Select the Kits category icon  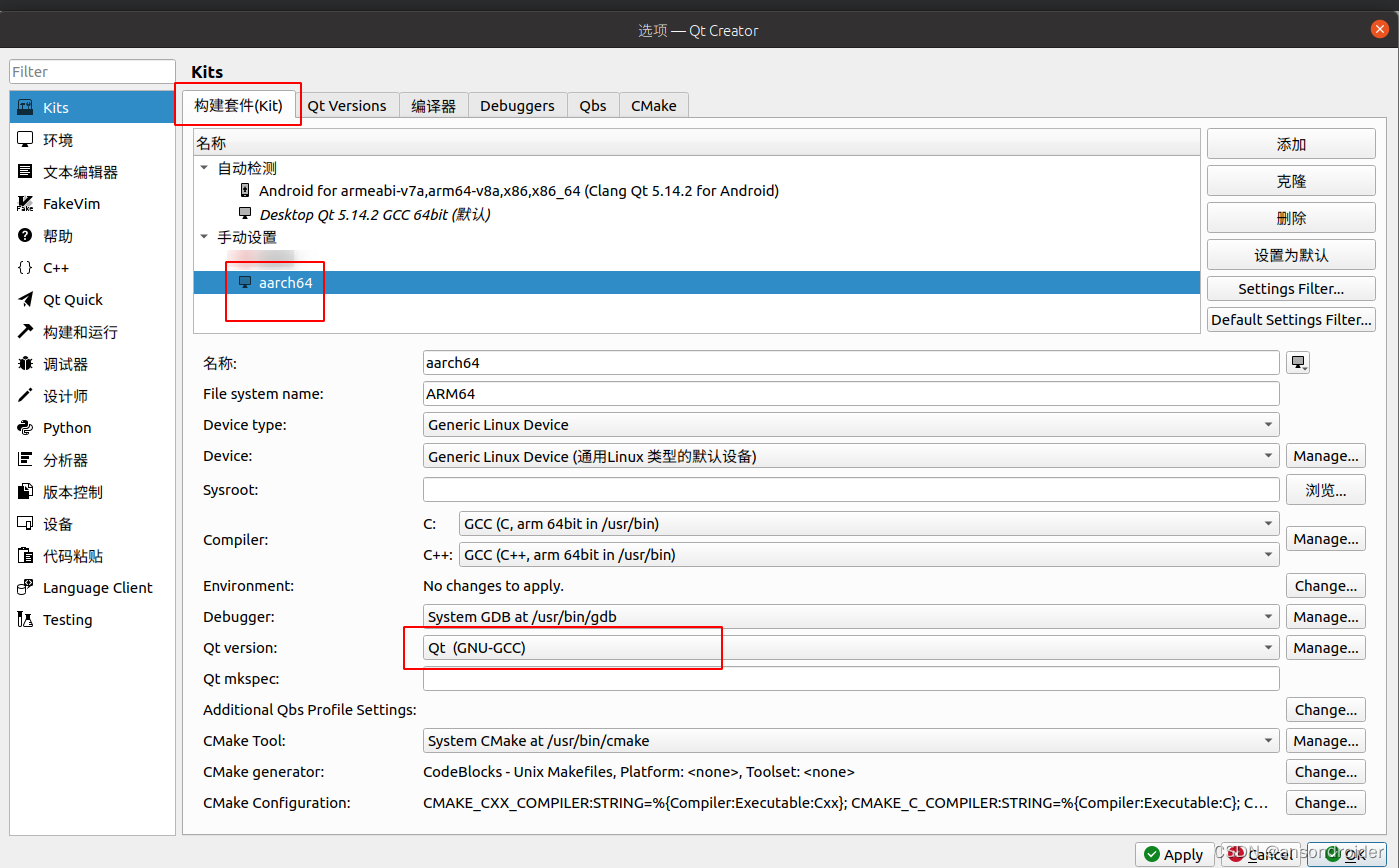(x=26, y=107)
